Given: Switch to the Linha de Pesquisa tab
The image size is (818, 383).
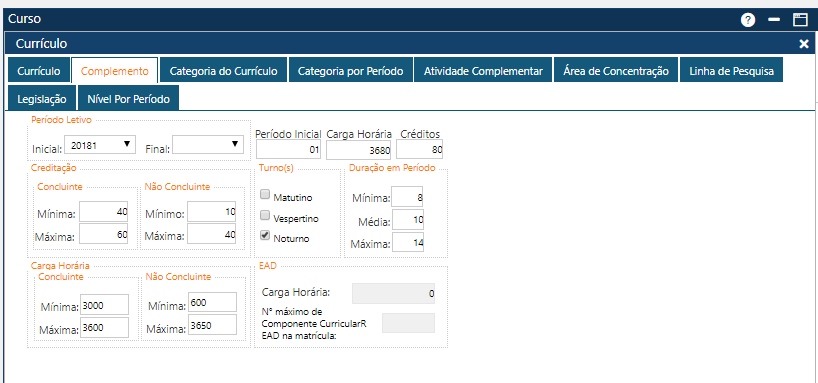Looking at the screenshot, I should pos(731,71).
